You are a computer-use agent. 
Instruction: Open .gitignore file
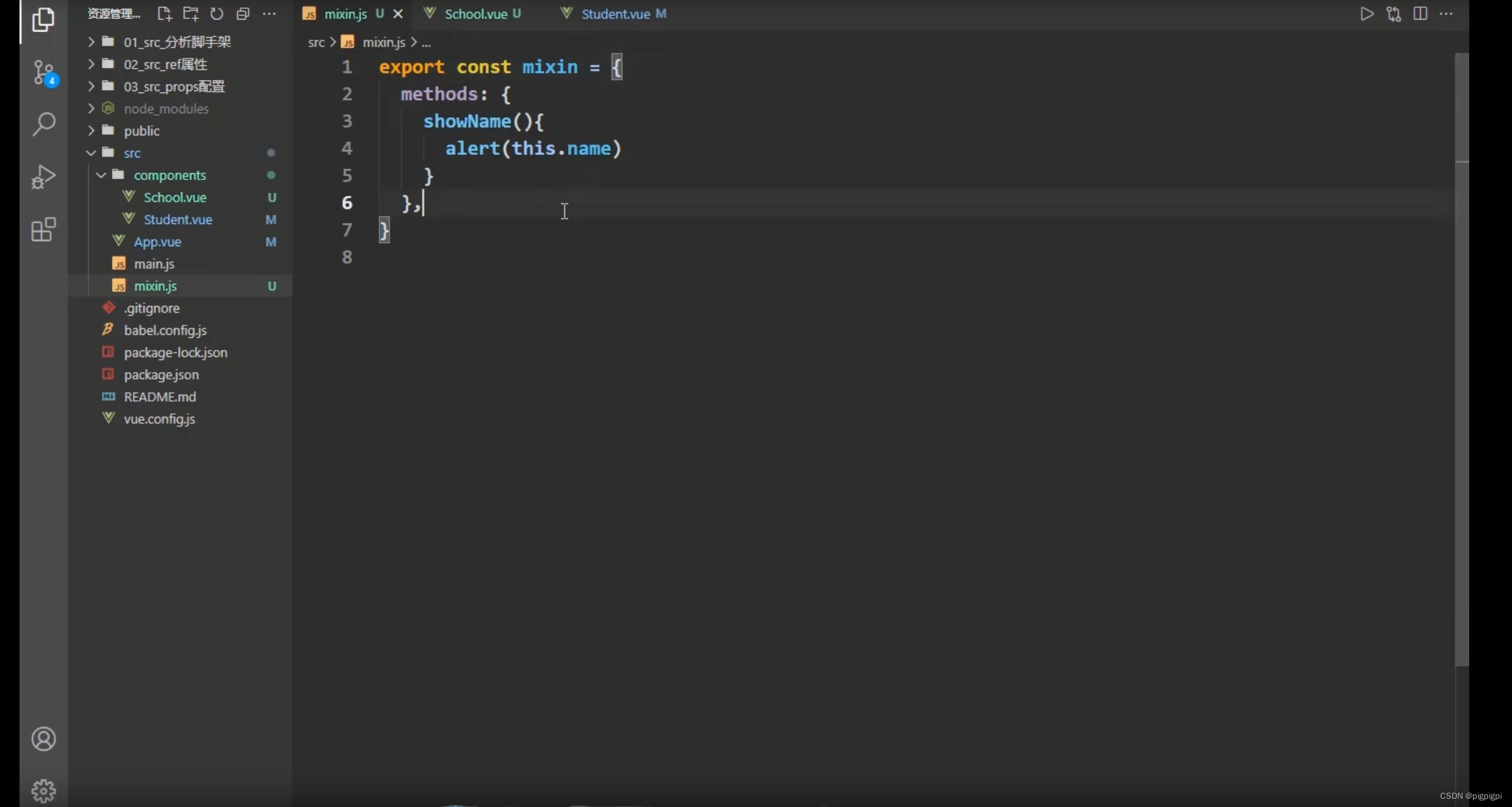(x=152, y=308)
